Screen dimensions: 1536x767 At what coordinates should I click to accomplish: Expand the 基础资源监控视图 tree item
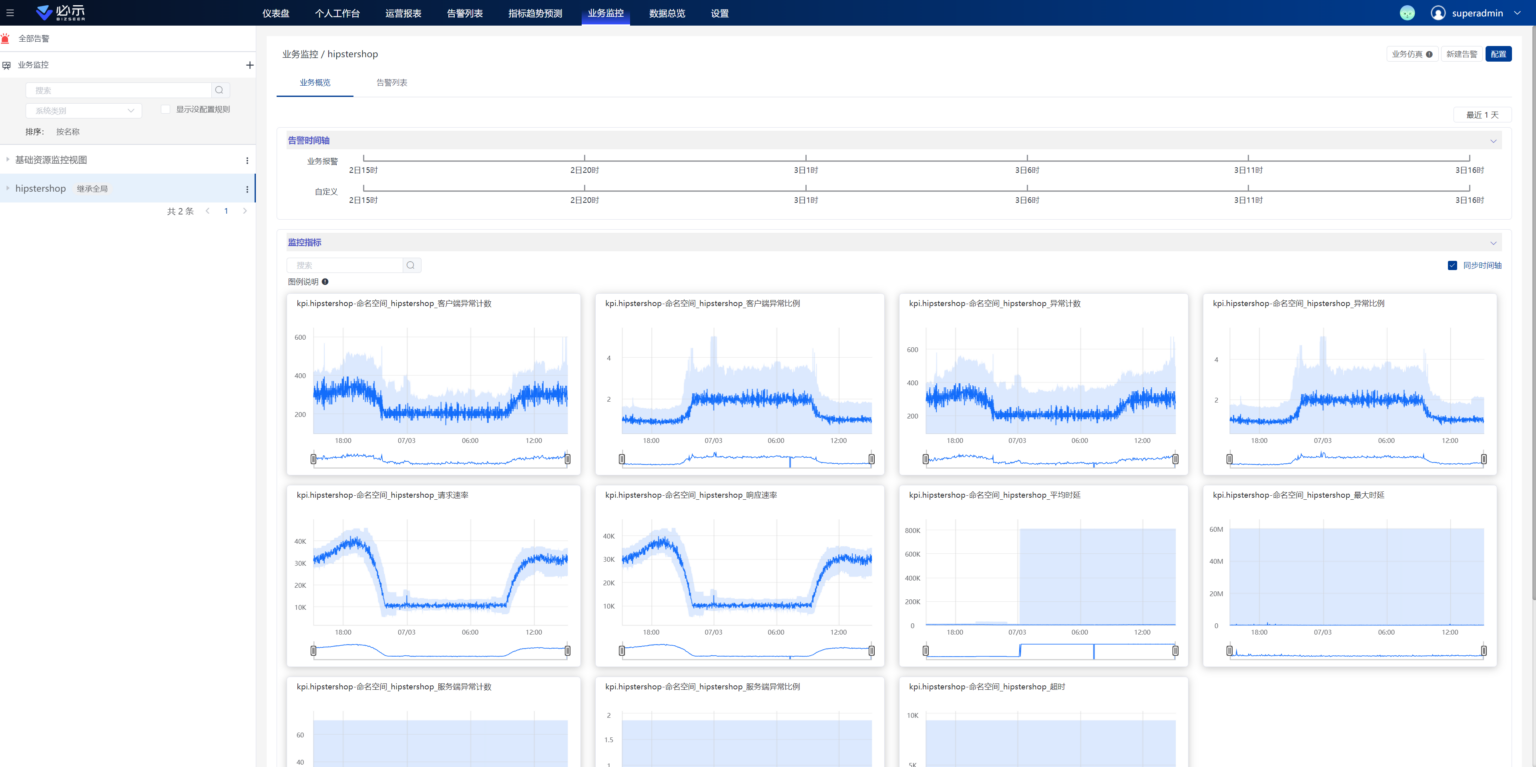[8, 158]
